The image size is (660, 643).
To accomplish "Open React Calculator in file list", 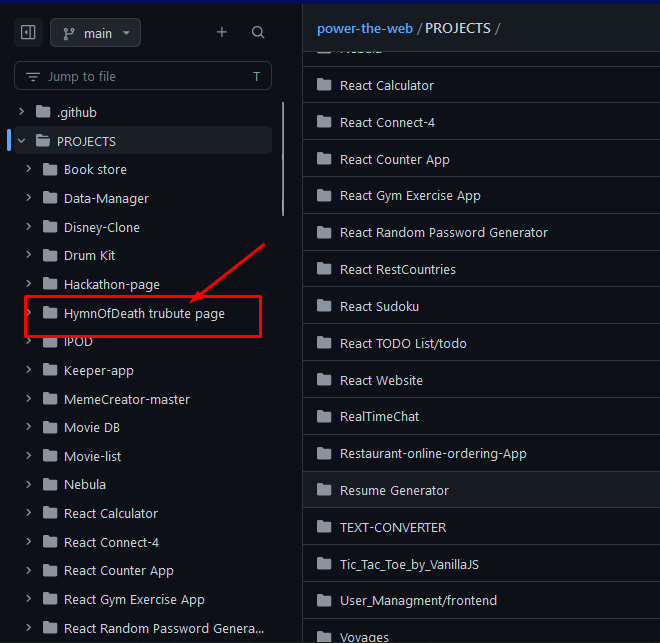I will coord(386,85).
